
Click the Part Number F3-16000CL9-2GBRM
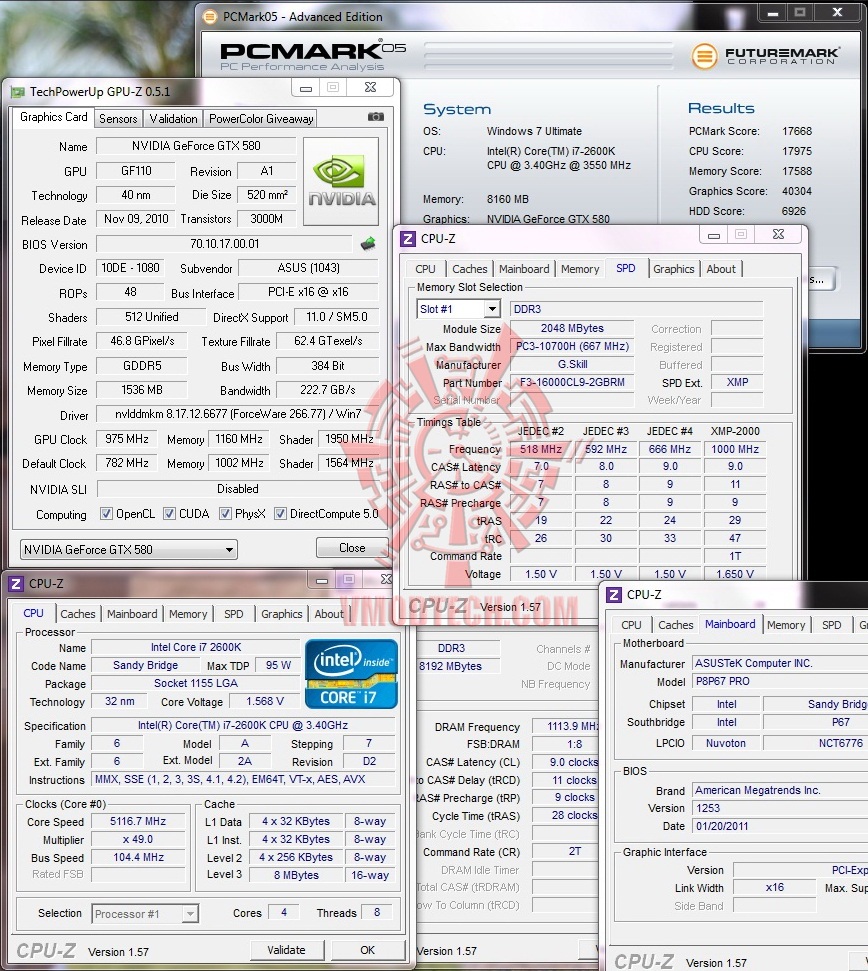click(572, 382)
